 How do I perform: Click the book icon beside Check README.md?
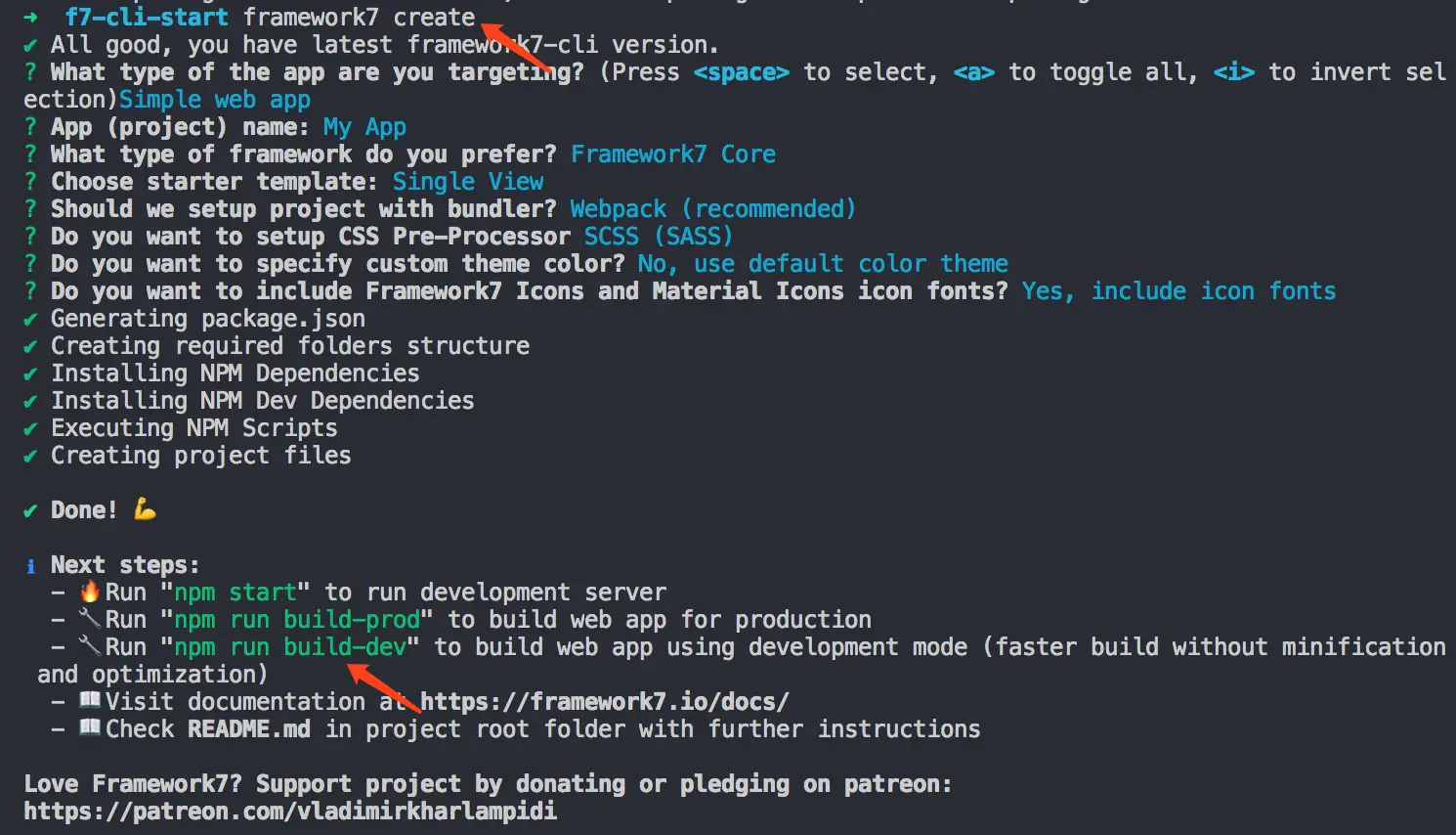[90, 727]
